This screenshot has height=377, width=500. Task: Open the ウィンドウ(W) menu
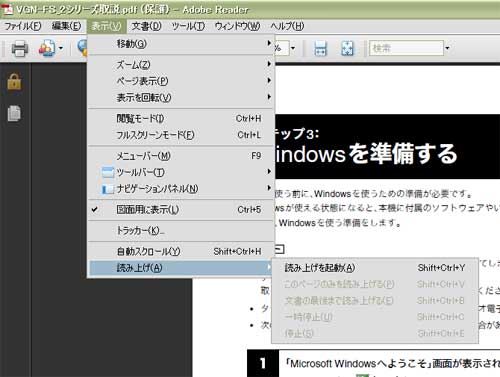pyautogui.click(x=237, y=26)
